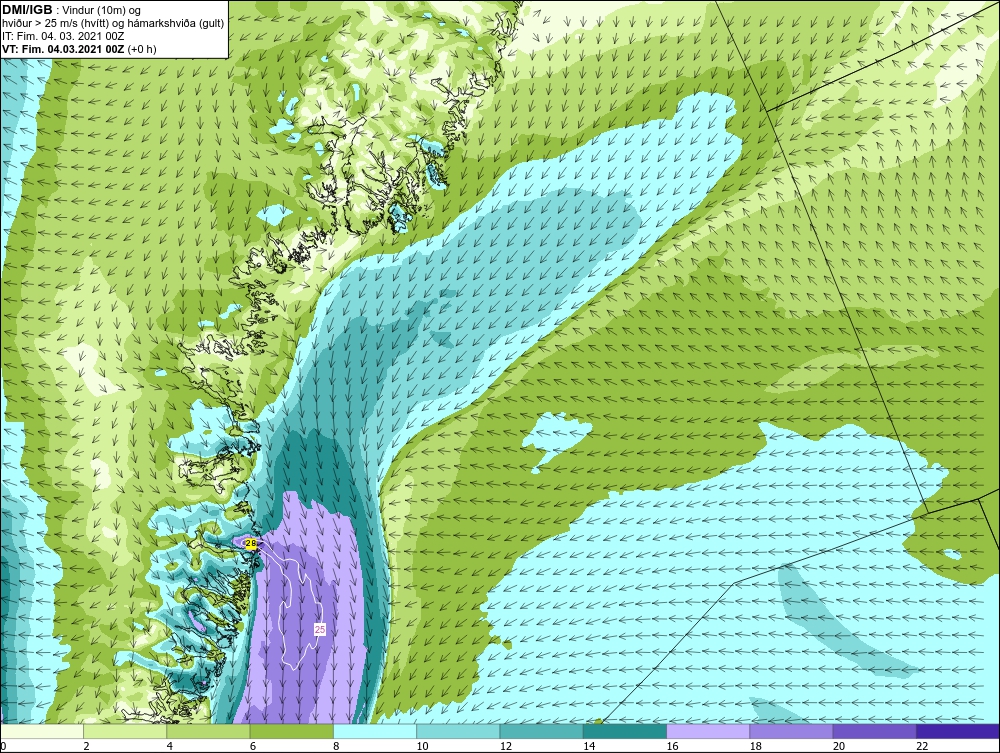The image size is (1000, 753).
Task: Click the white 25 contour label
Action: pyautogui.click(x=320, y=629)
